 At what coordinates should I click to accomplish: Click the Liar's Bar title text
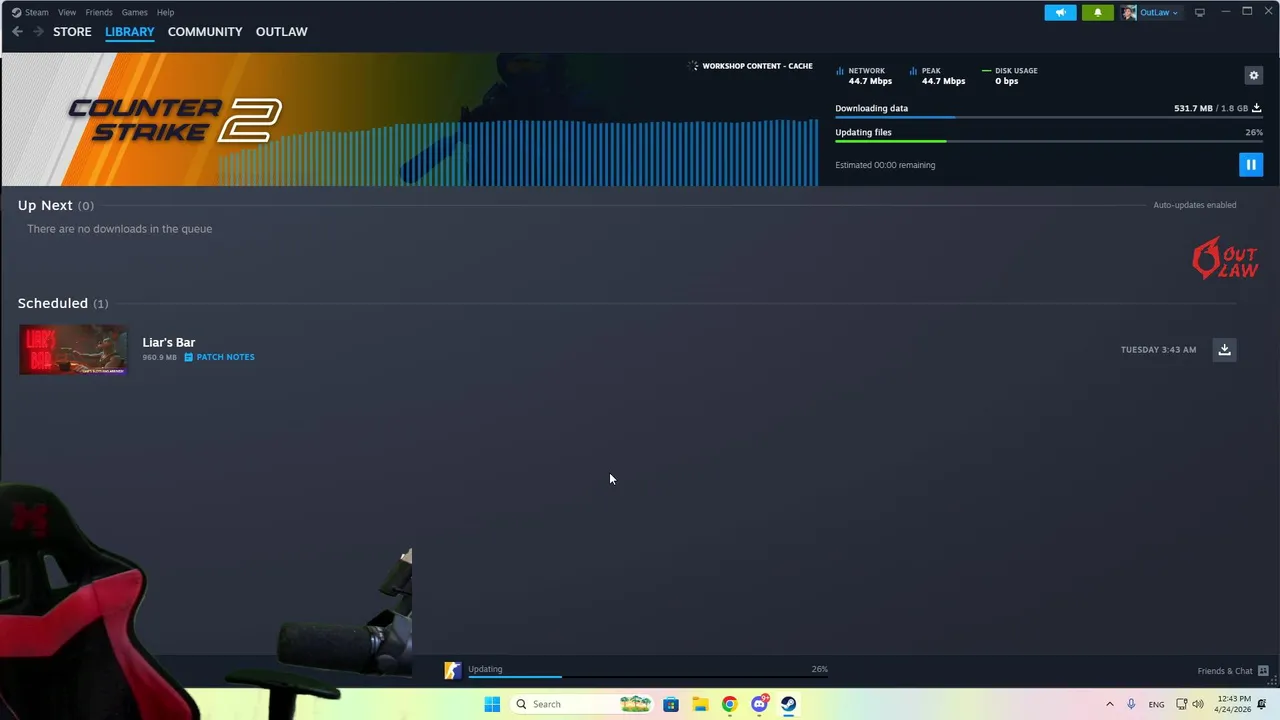[169, 342]
